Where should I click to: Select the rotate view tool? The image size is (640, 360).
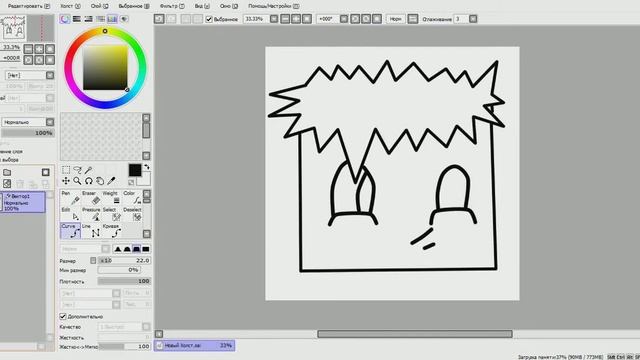[x=89, y=181]
